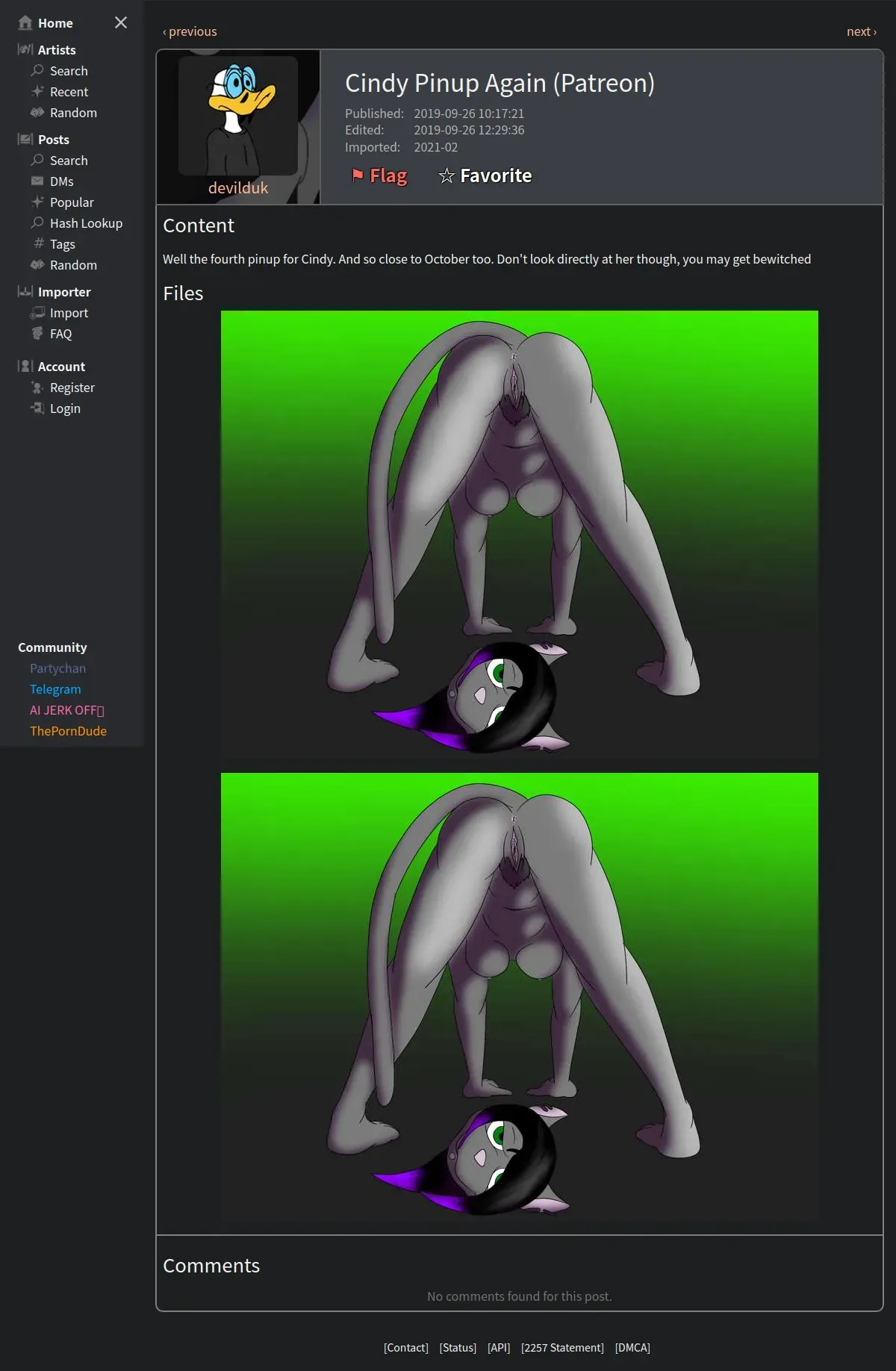Click the dice icon beside Artists Random
The image size is (896, 1371).
coord(37,112)
